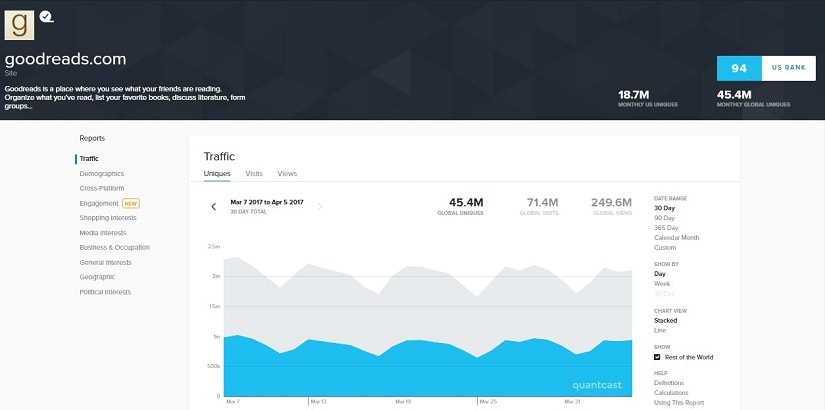Select Calendar Month date range
This screenshot has height=410, width=825.
coord(677,238)
